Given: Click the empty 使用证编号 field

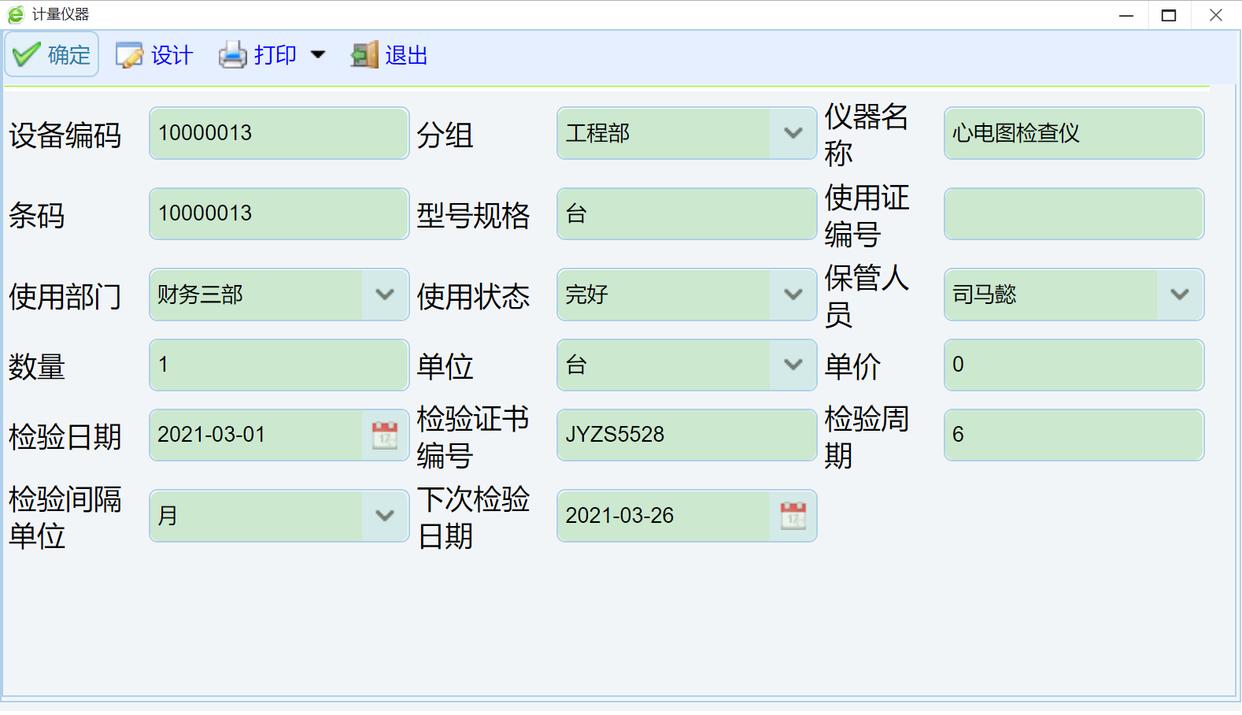Looking at the screenshot, I should (1073, 214).
